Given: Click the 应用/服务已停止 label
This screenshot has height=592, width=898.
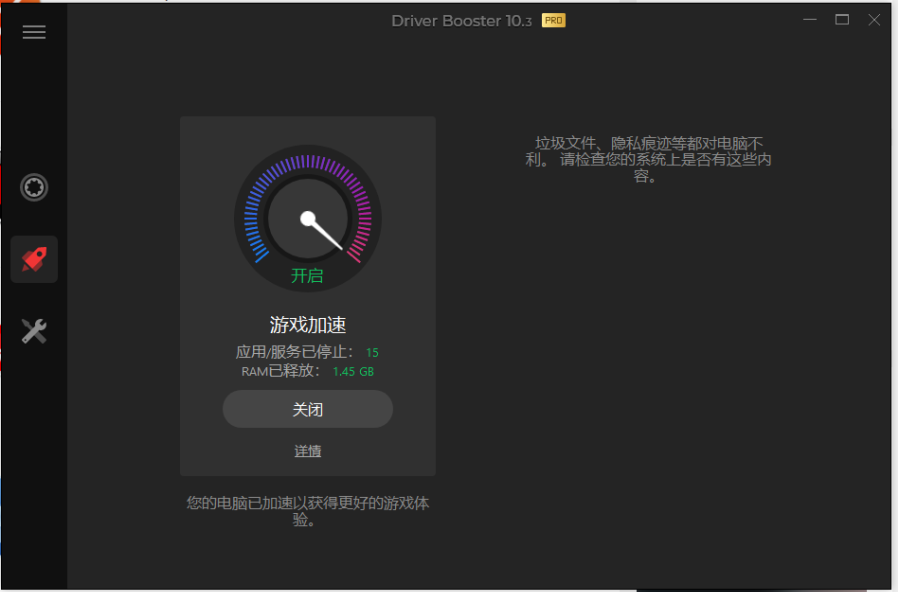Looking at the screenshot, I should [295, 352].
